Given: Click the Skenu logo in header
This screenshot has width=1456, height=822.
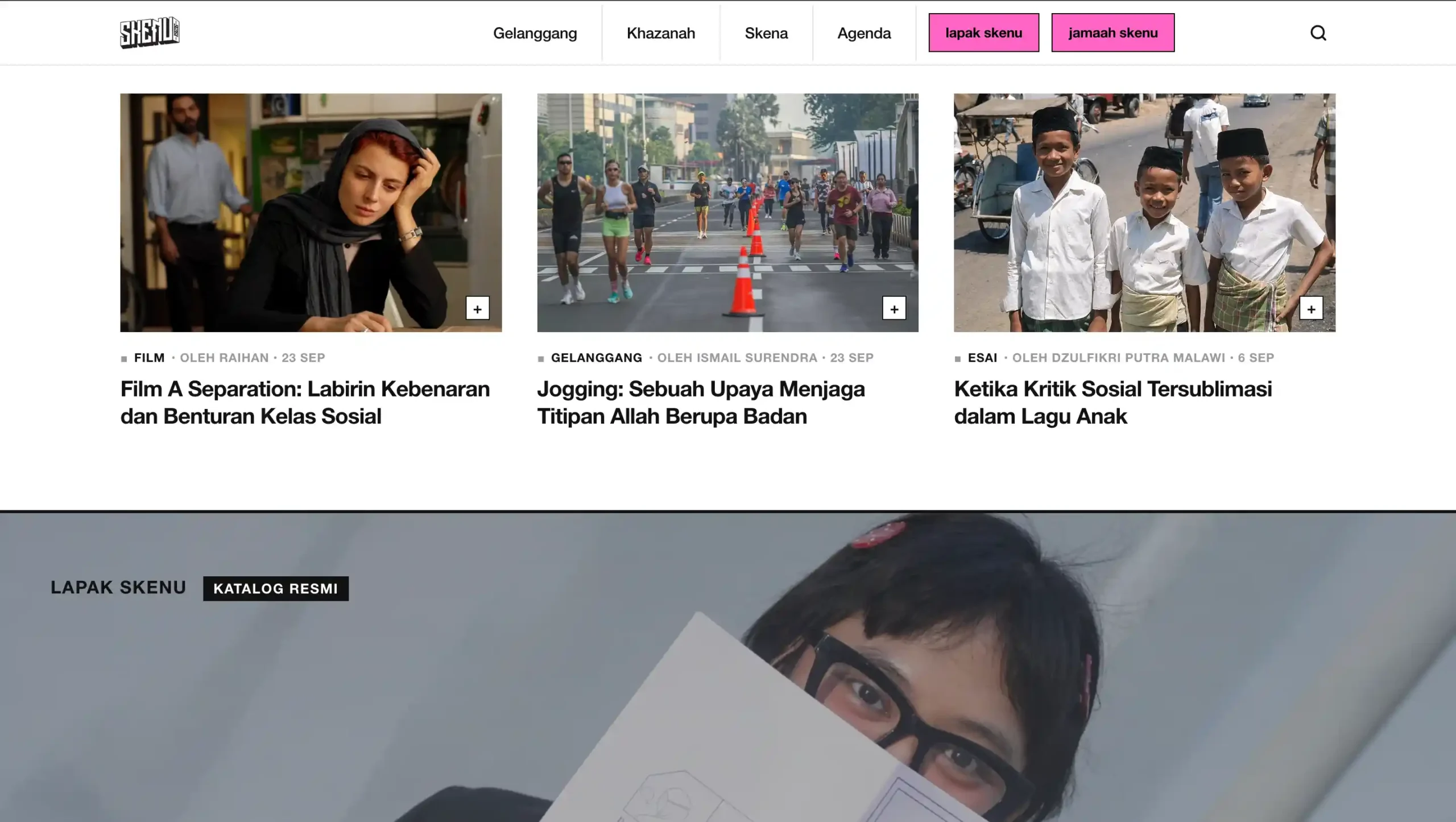Looking at the screenshot, I should coord(150,32).
